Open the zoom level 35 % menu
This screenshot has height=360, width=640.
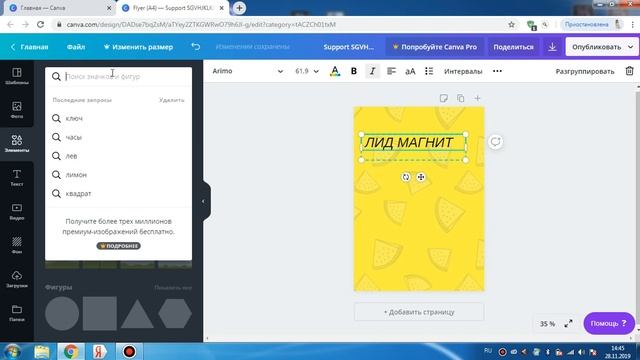[547, 324]
